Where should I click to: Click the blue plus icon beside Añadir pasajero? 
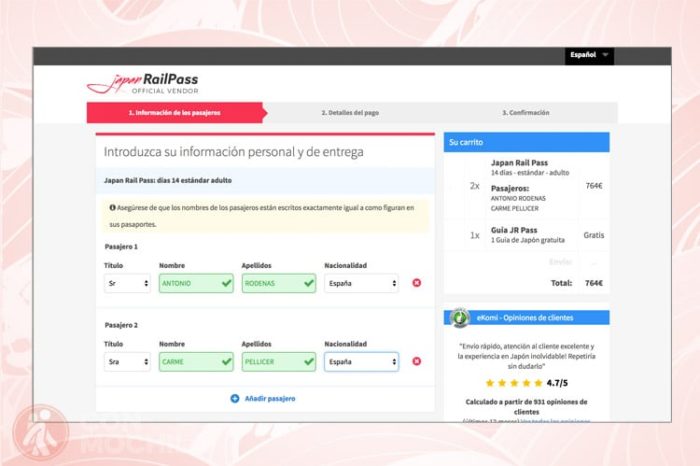coord(235,399)
